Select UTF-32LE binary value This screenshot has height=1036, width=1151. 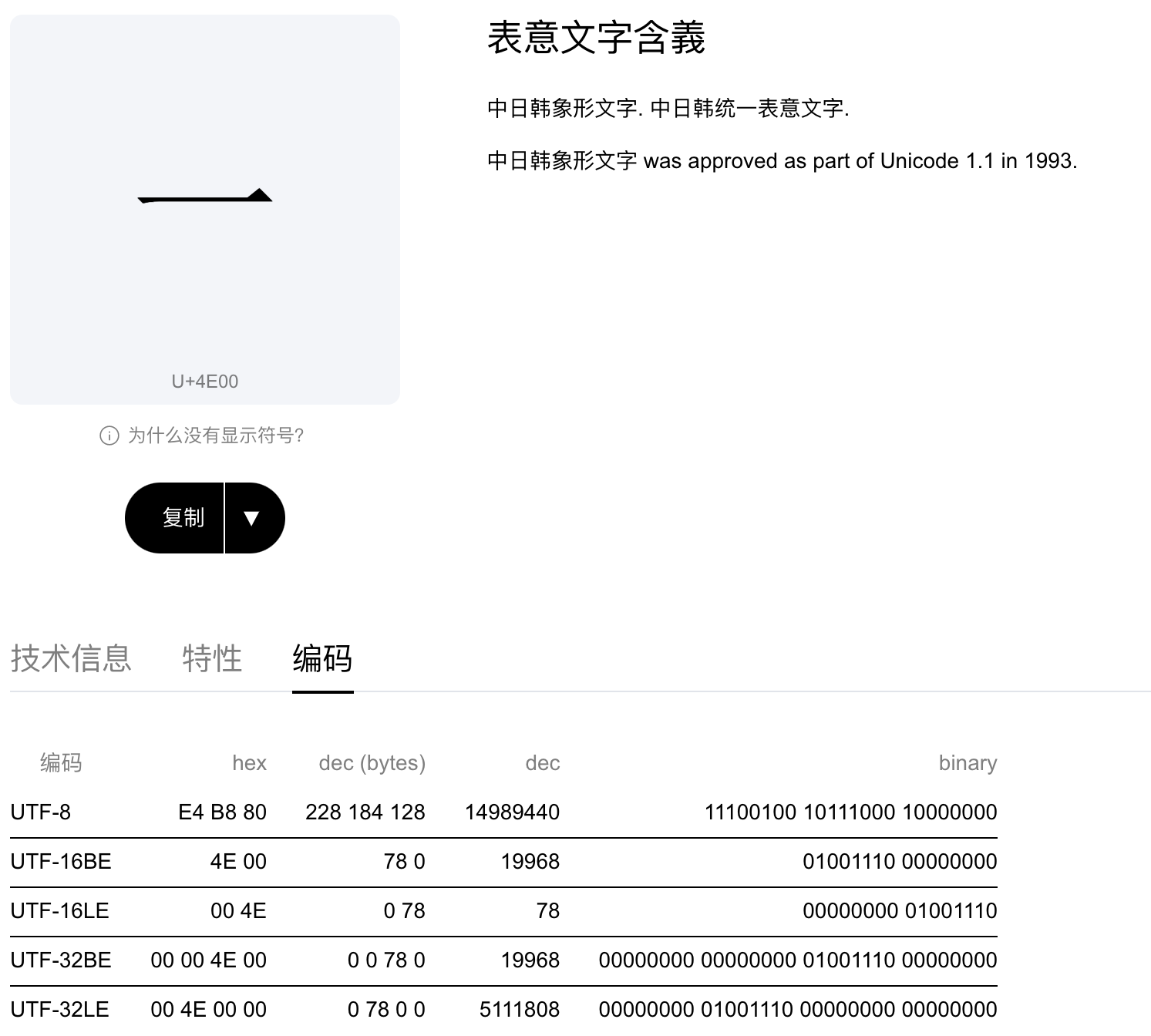click(798, 1010)
